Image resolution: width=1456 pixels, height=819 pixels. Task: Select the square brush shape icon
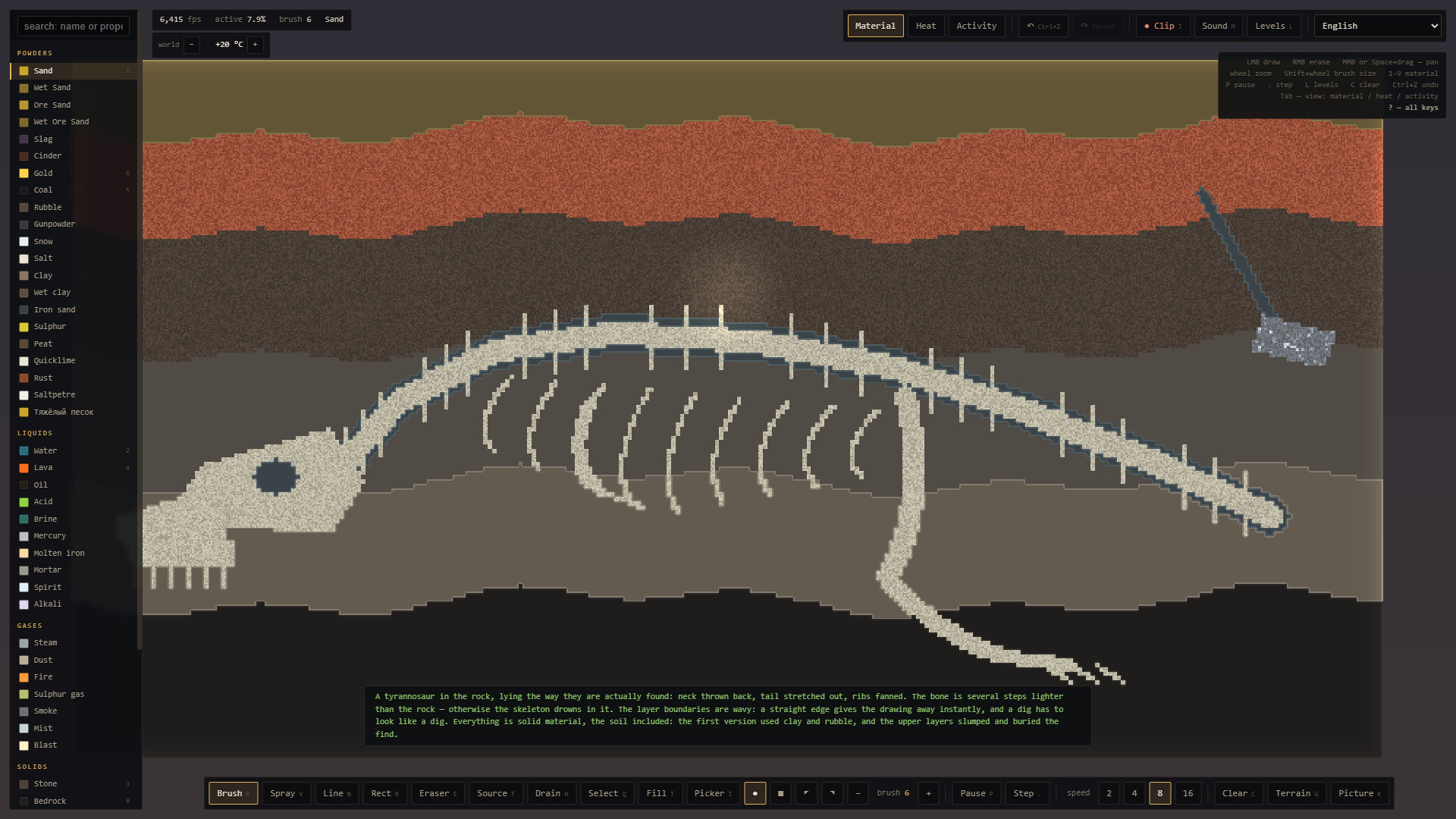[780, 793]
